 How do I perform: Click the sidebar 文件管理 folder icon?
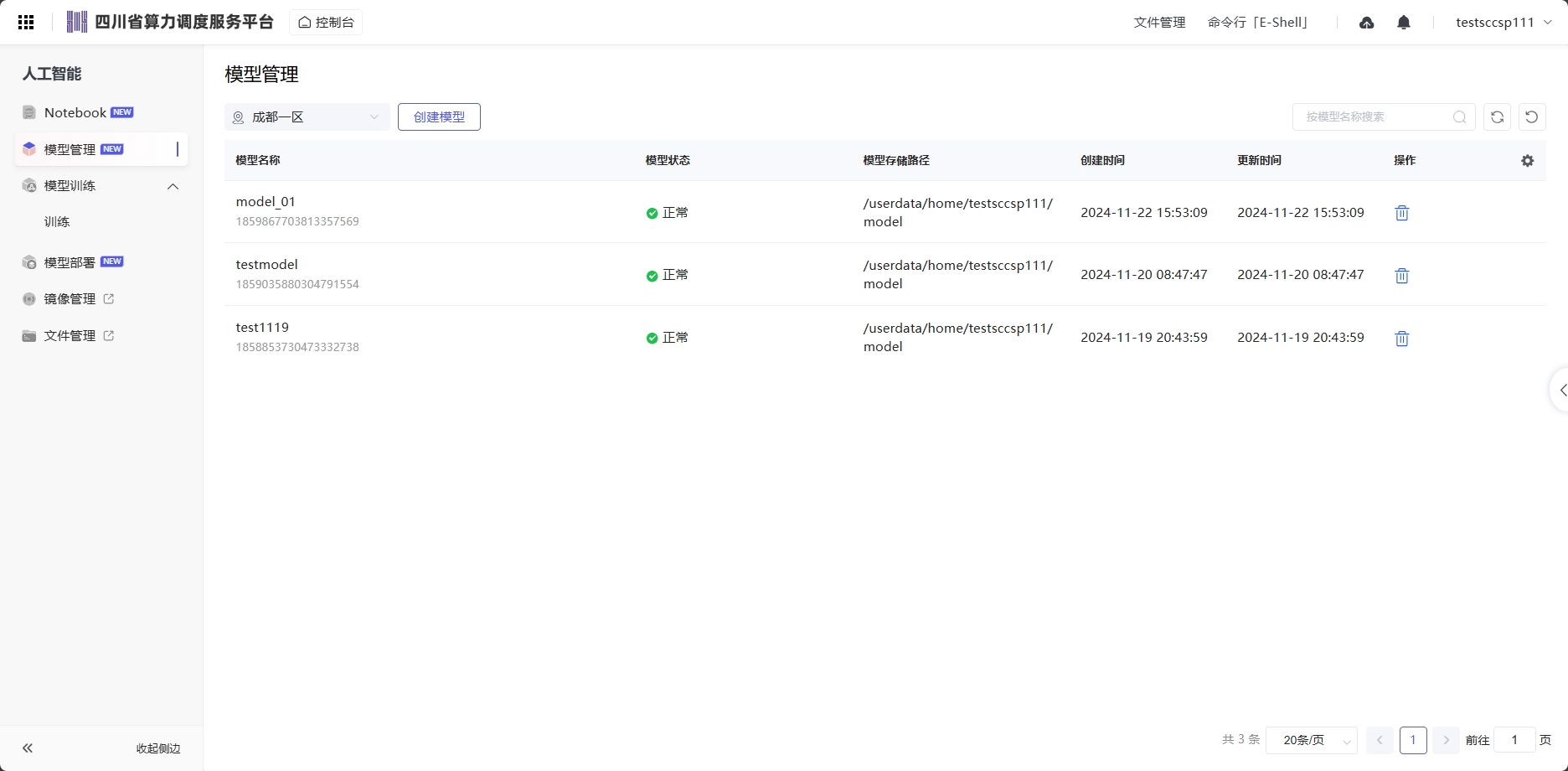[x=29, y=336]
